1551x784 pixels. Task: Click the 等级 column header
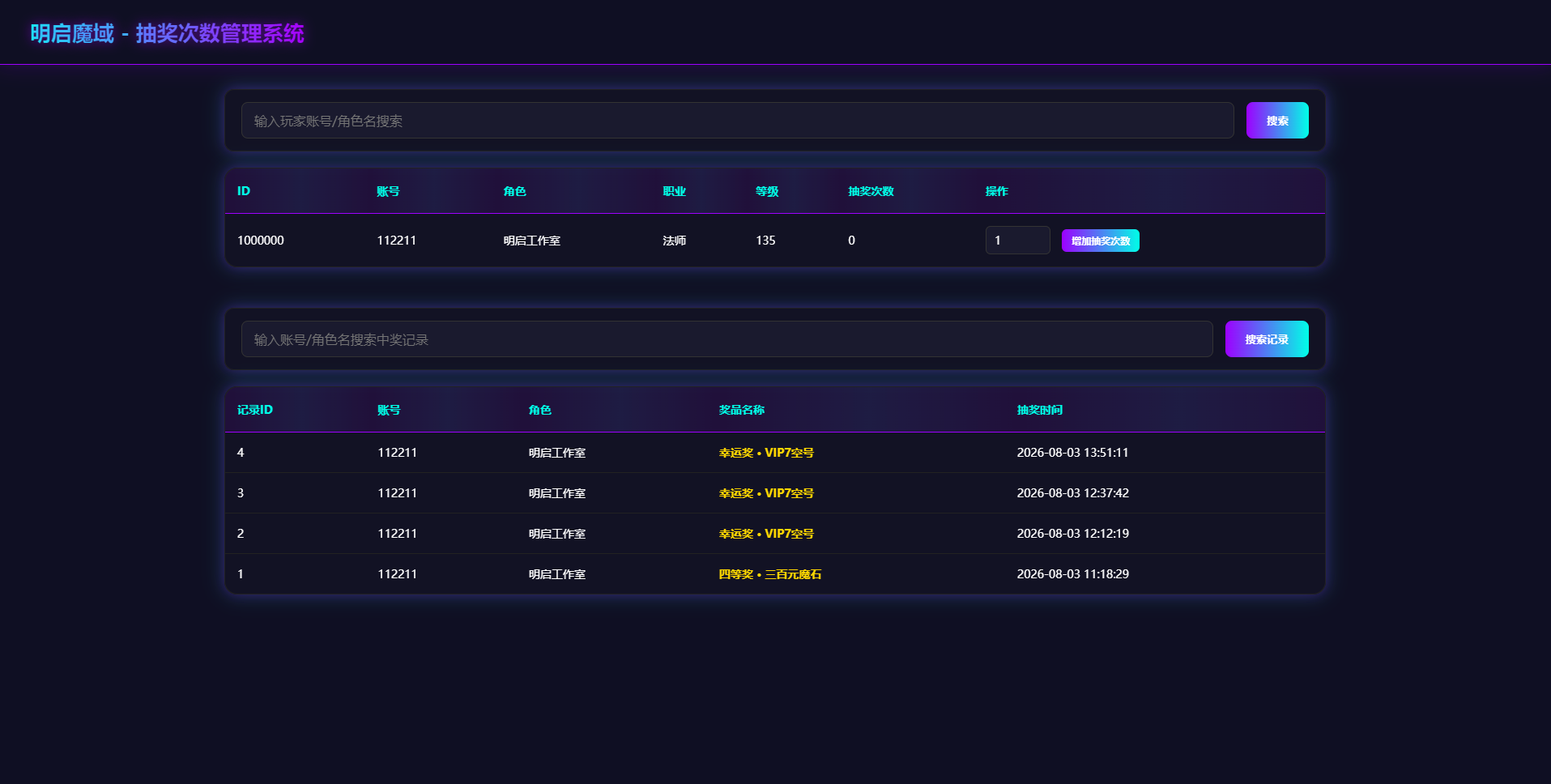pos(767,191)
